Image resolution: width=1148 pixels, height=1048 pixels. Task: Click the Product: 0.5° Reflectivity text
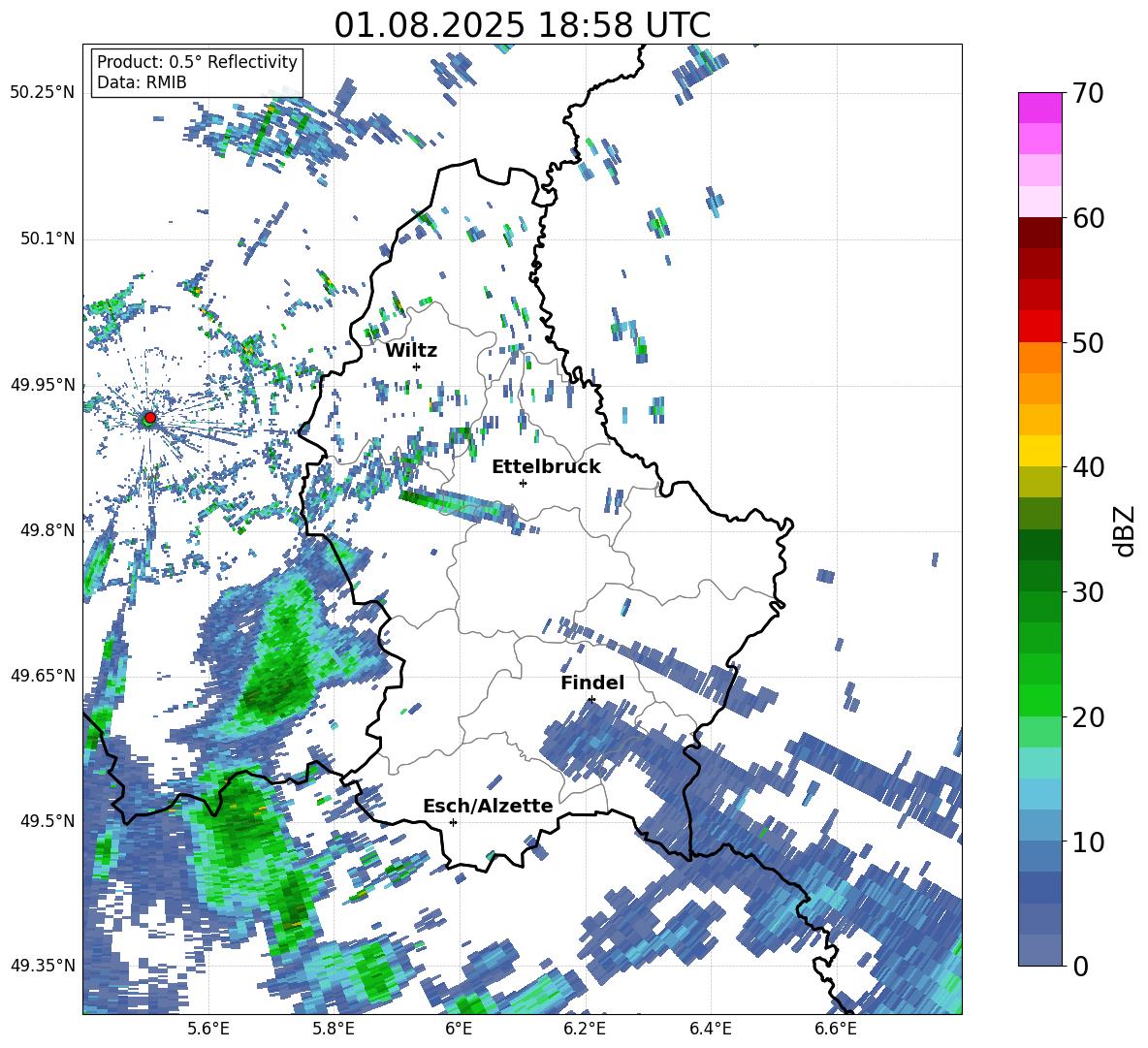point(197,62)
